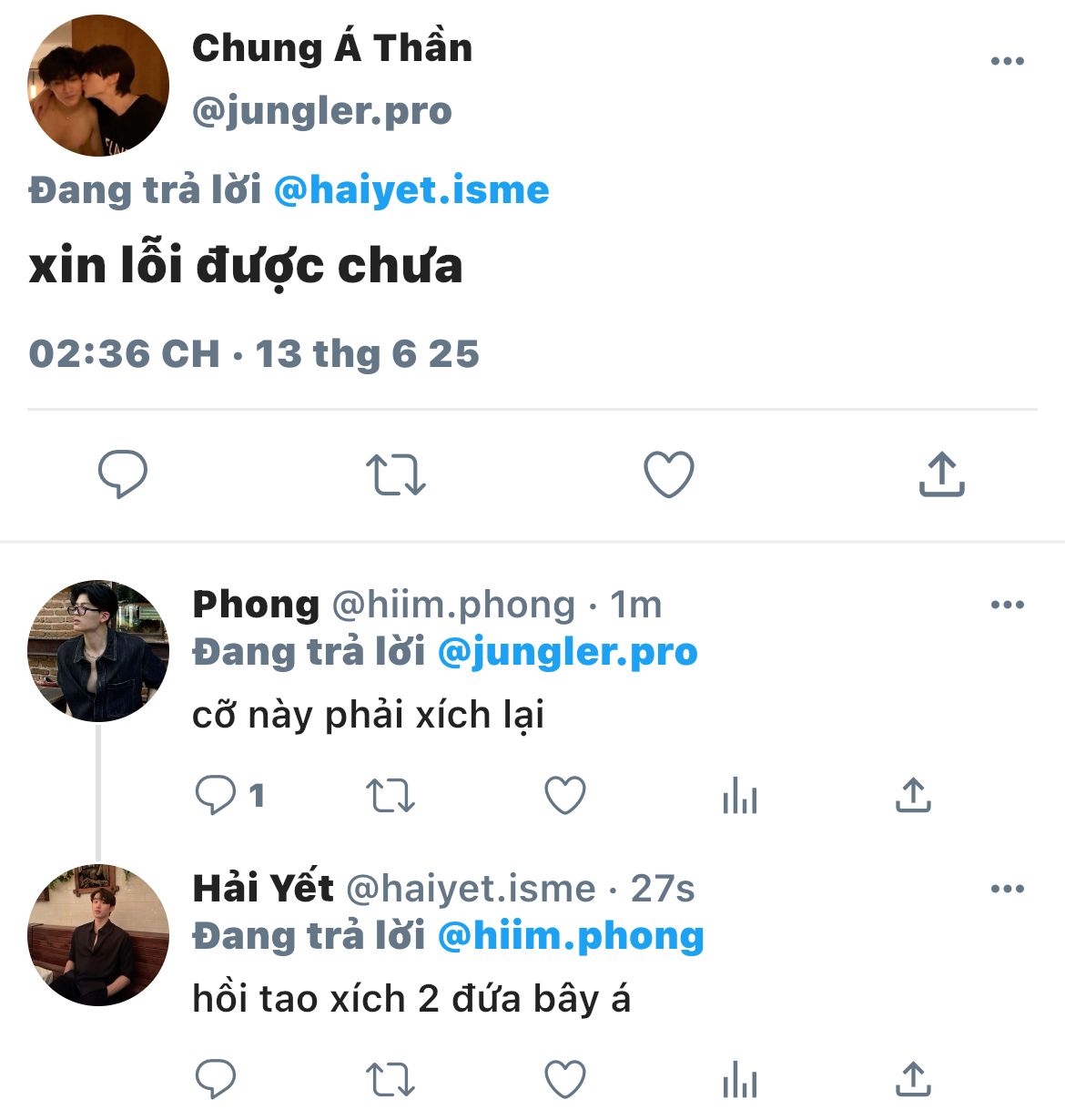Open more options on Hải Yết's reply

pyautogui.click(x=1008, y=889)
